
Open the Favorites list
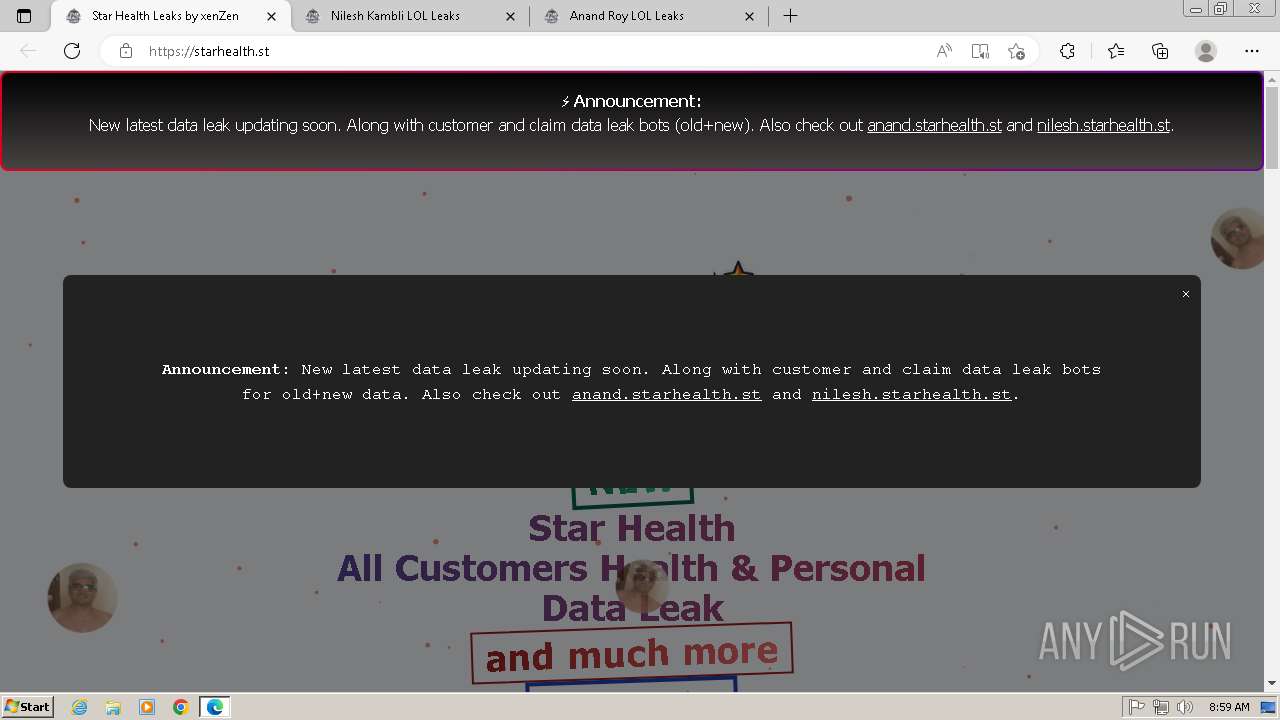pyautogui.click(x=1116, y=51)
